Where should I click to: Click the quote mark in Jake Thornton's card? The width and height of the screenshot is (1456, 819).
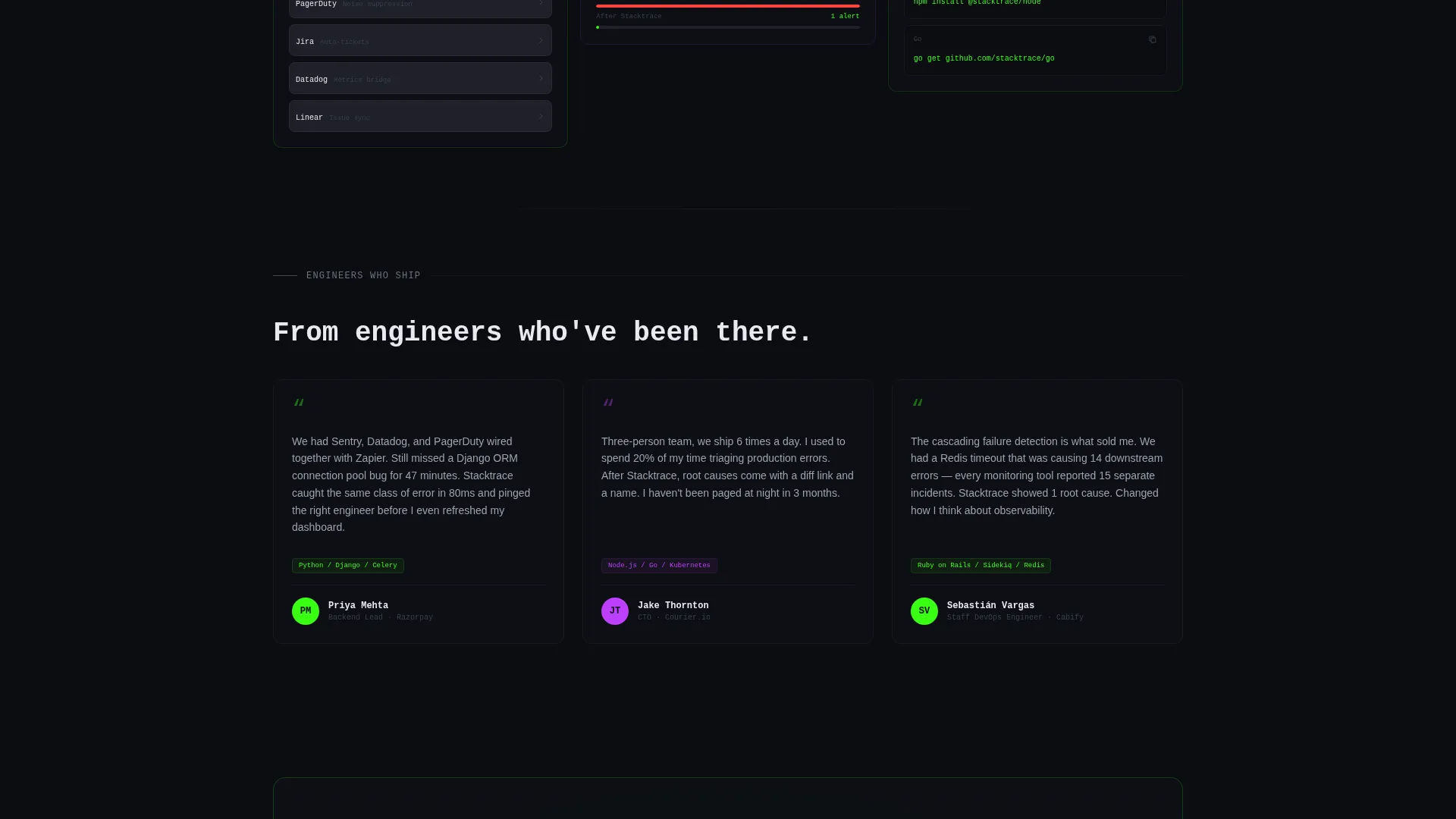[x=608, y=403]
